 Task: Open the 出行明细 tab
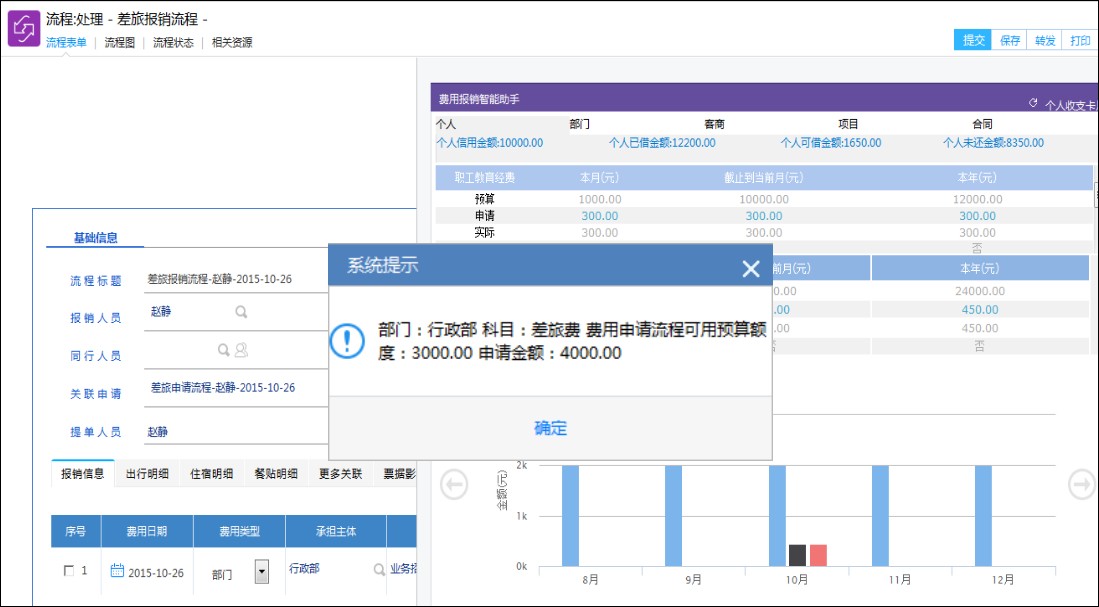147,474
